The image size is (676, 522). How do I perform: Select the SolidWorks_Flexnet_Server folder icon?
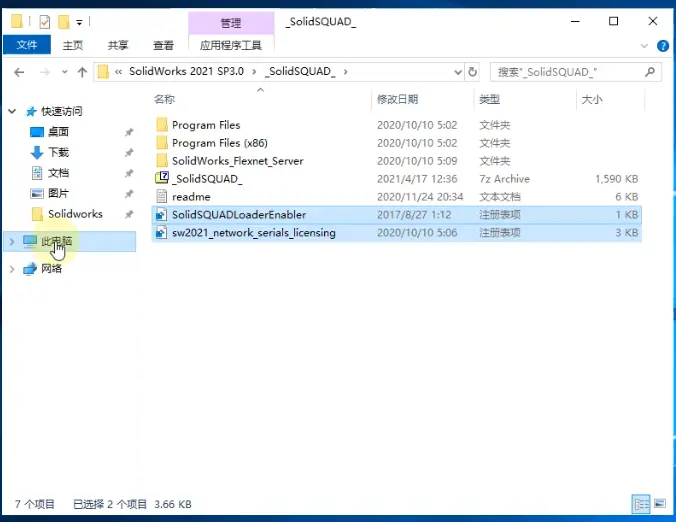[162, 161]
